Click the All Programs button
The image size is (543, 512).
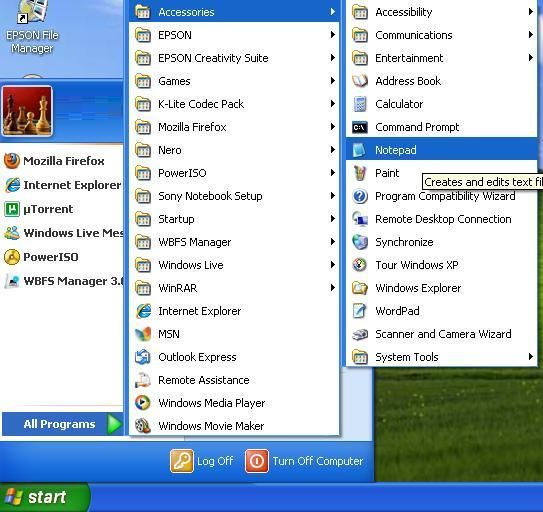coord(62,424)
